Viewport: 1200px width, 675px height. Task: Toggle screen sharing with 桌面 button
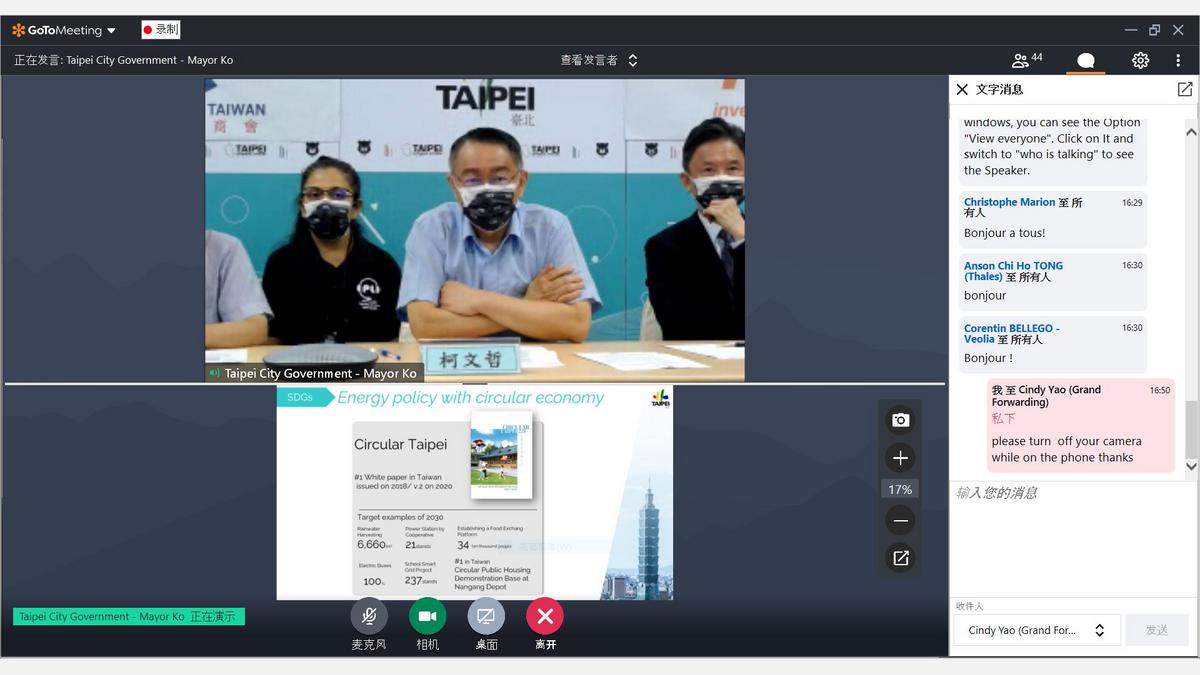486,616
